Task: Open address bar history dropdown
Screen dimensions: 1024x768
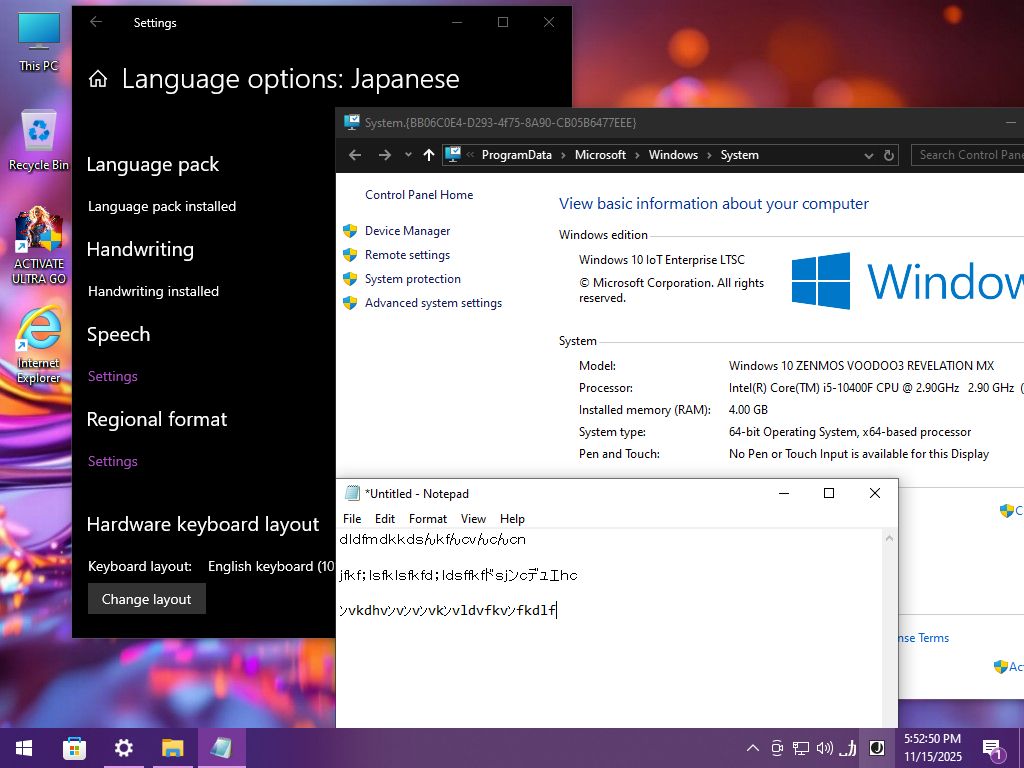Action: tap(869, 155)
